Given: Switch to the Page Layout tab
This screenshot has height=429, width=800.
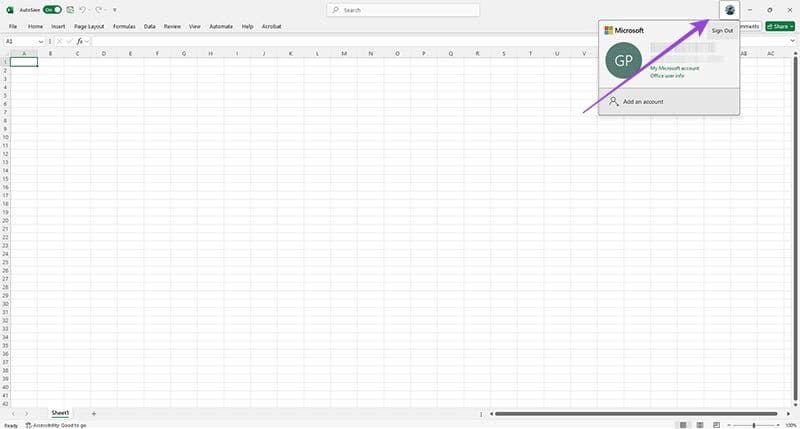Looking at the screenshot, I should (x=89, y=26).
